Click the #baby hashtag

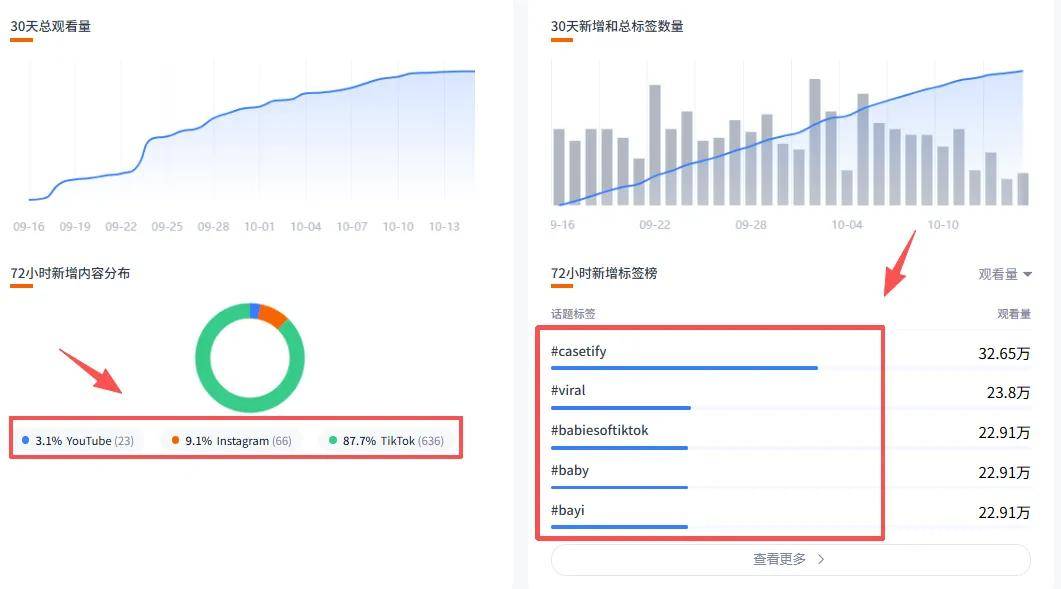569,471
